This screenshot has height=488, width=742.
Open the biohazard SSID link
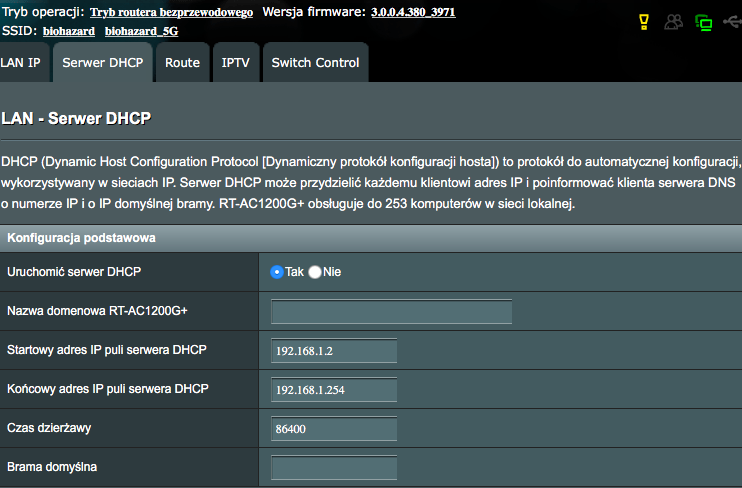tap(69, 31)
